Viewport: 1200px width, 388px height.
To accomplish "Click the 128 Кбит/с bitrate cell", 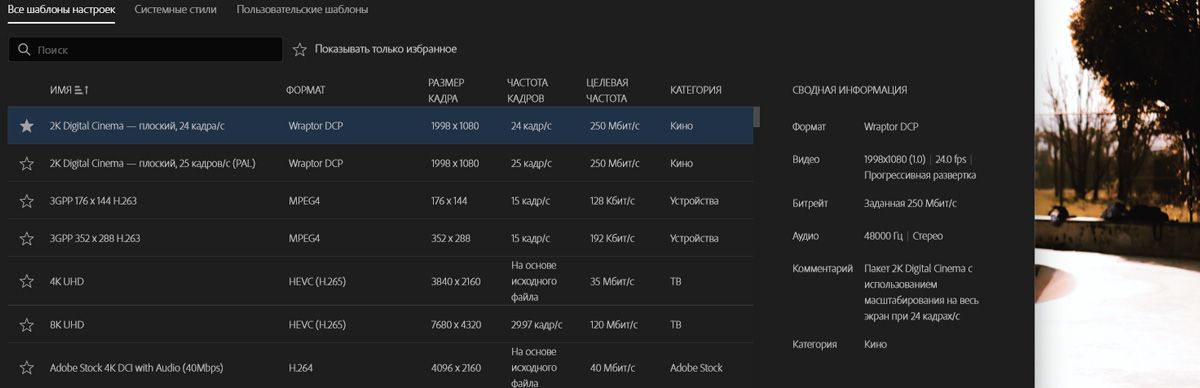I will click(613, 201).
